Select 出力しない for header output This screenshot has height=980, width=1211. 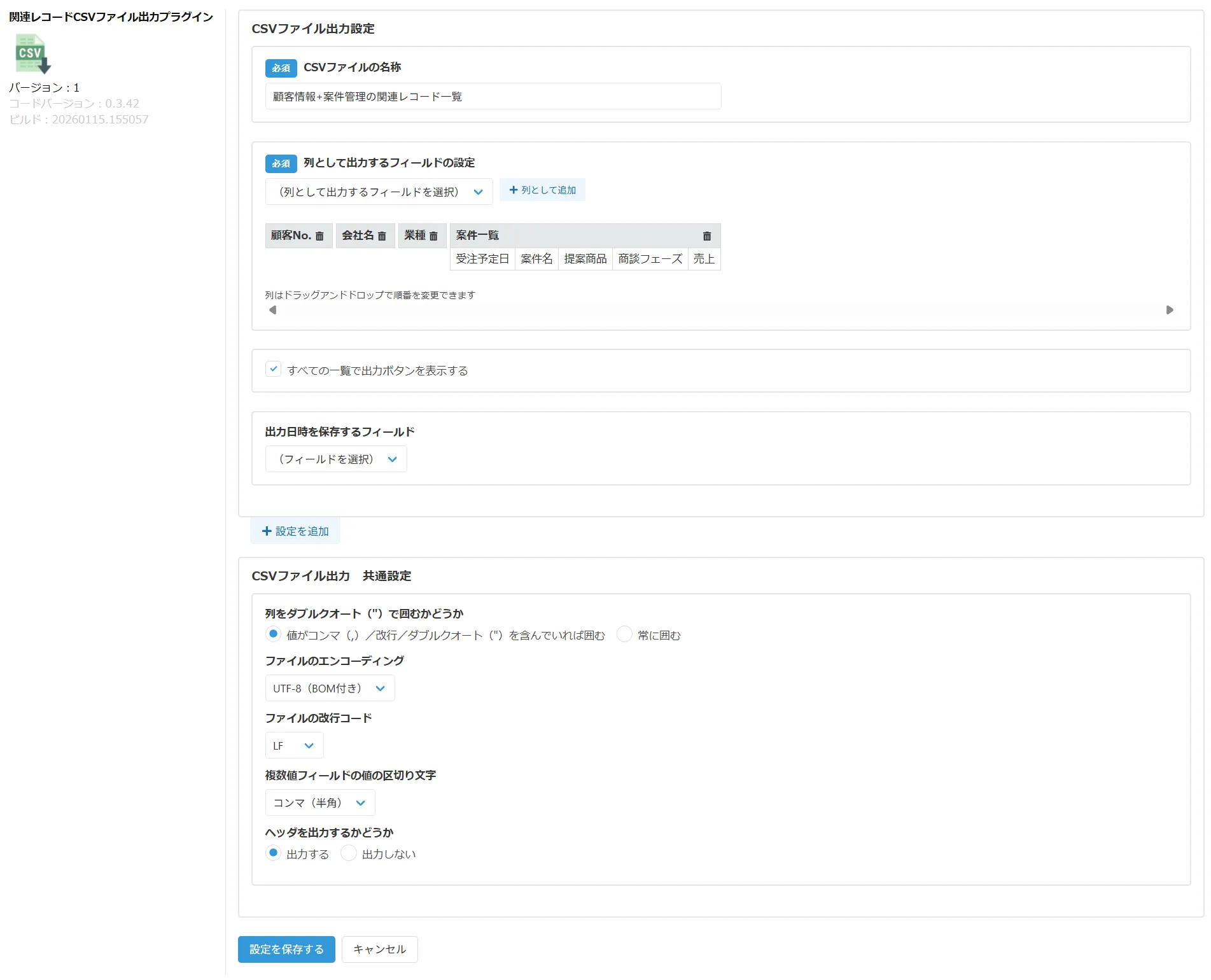click(x=348, y=853)
